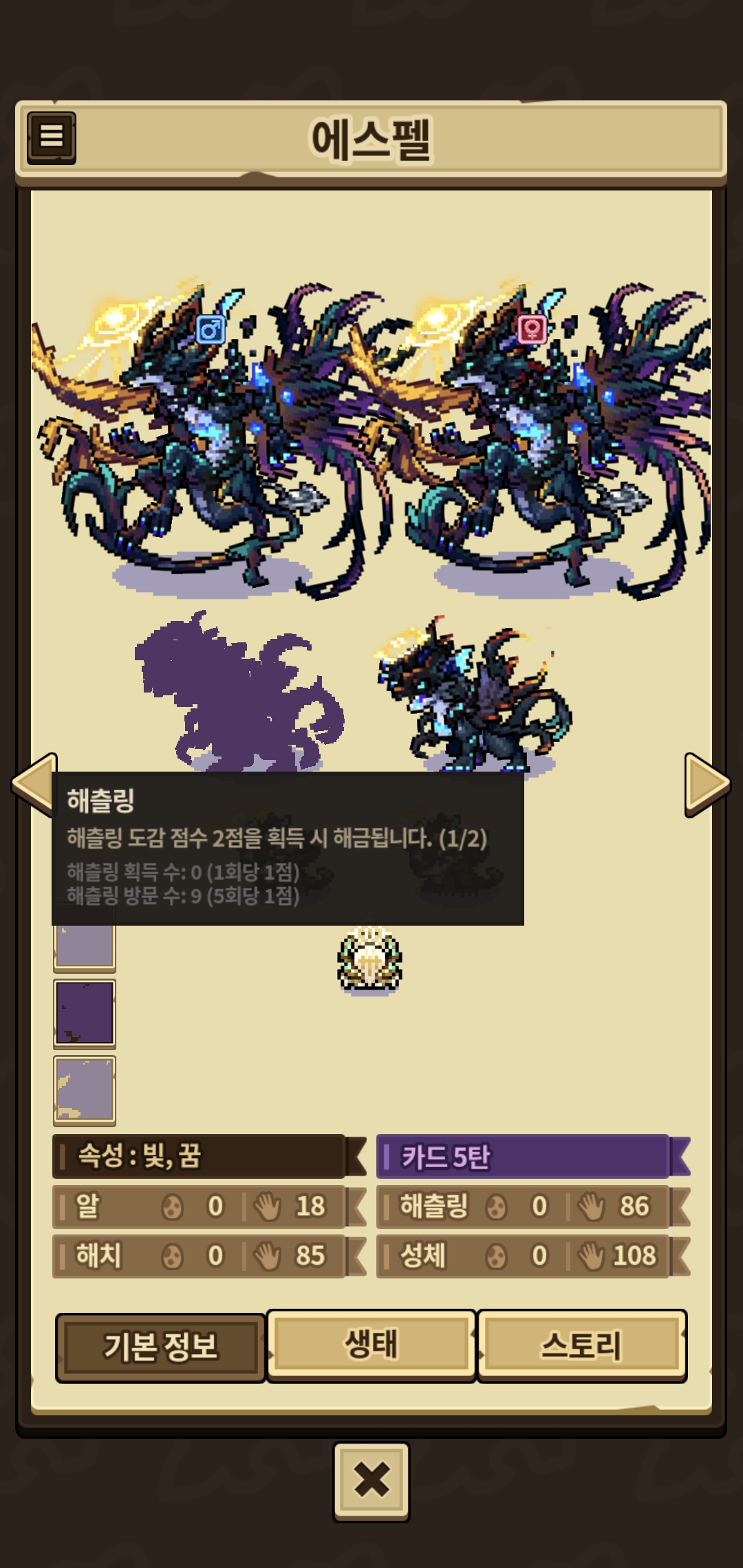Tap the pink female gender icon

[x=532, y=329]
